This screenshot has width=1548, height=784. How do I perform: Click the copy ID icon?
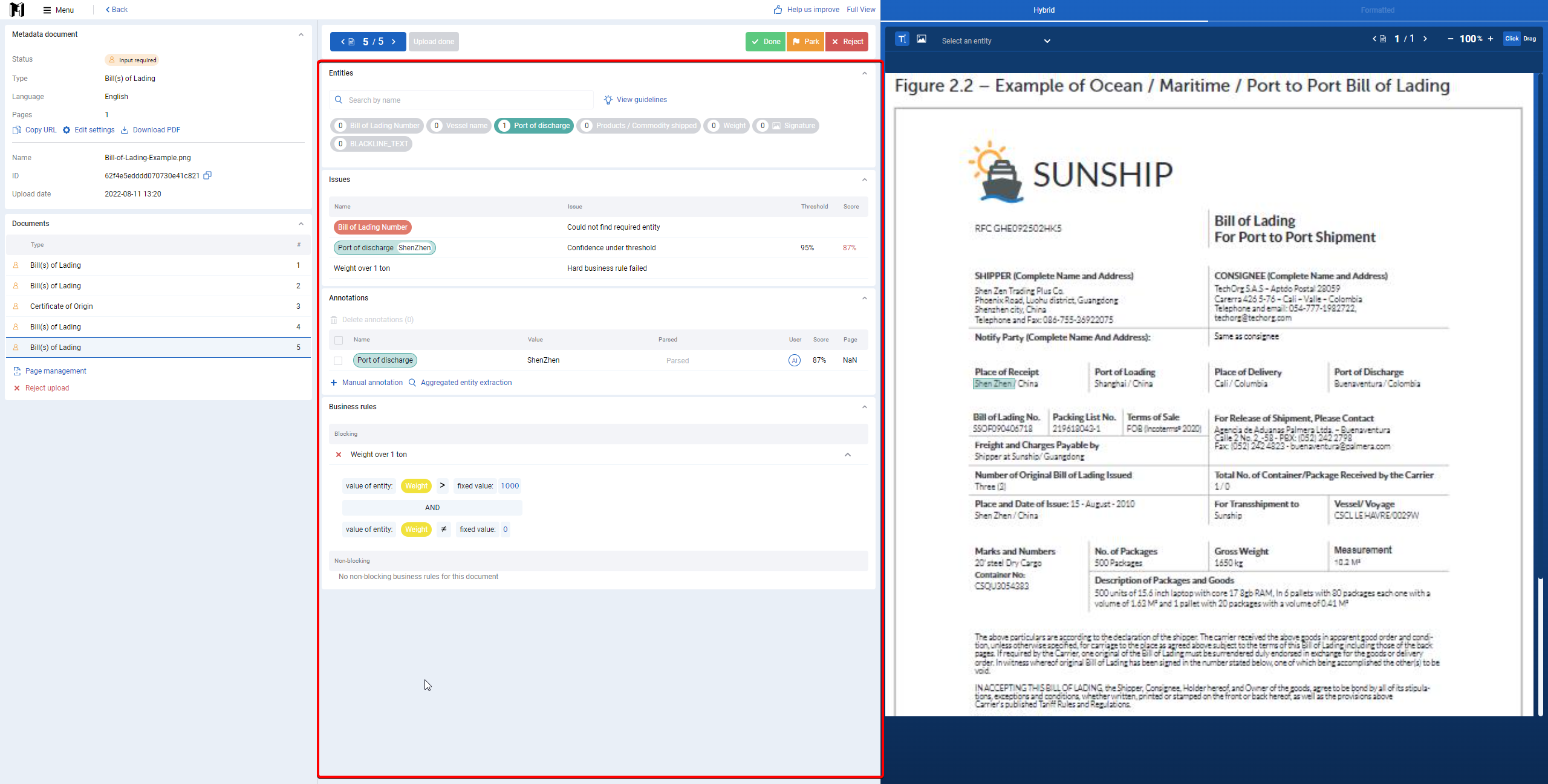tap(207, 175)
